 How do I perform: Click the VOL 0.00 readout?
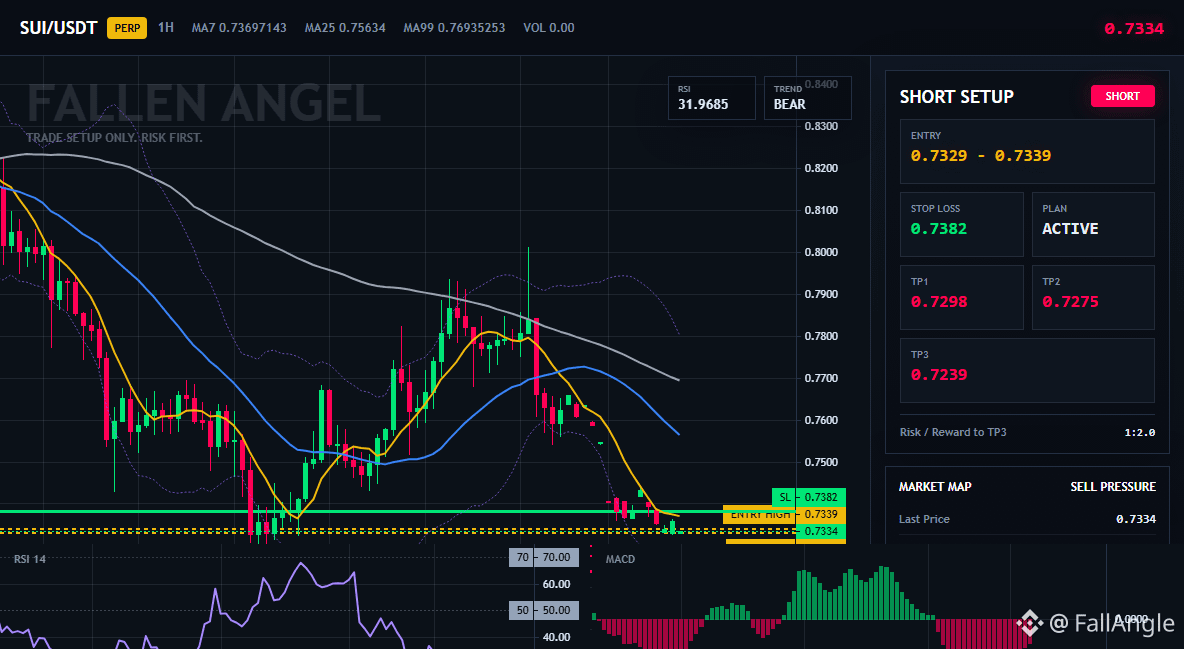coord(549,28)
